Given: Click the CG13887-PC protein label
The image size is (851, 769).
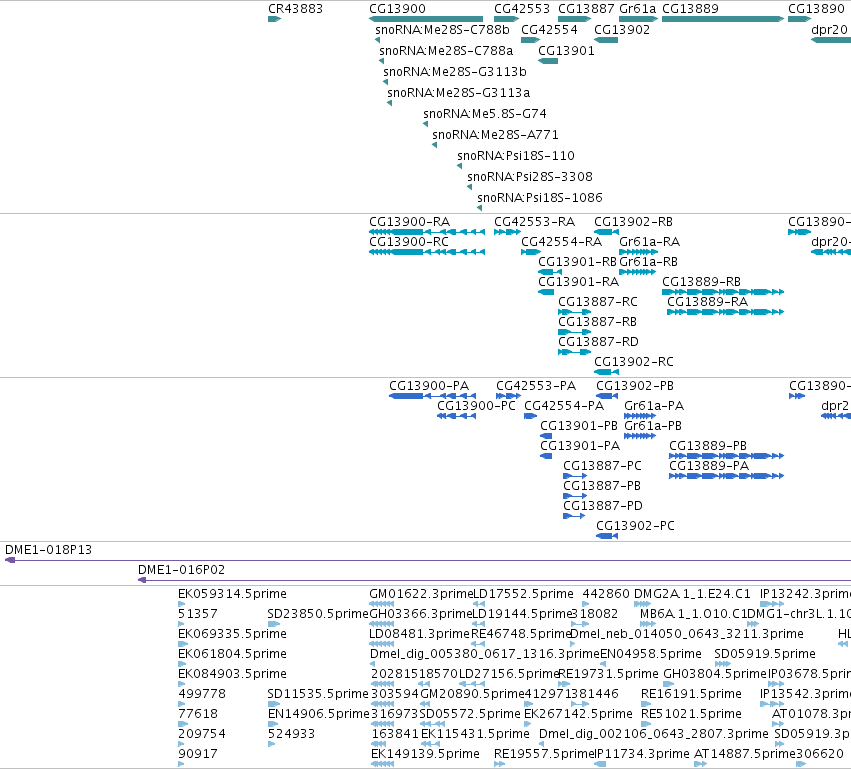Looking at the screenshot, I should [602, 466].
